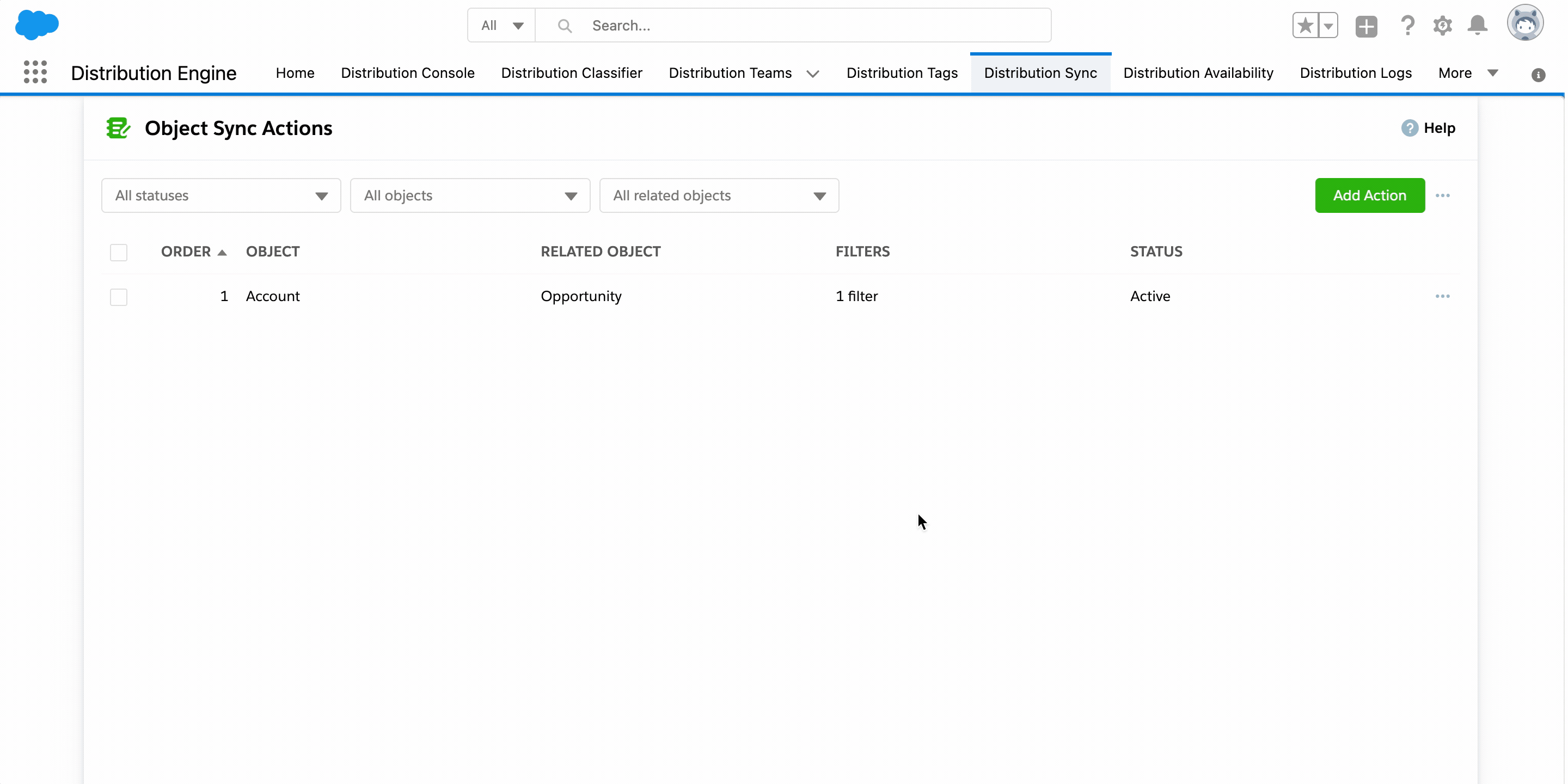
Task: Click the info icon beside More
Action: click(x=1538, y=75)
